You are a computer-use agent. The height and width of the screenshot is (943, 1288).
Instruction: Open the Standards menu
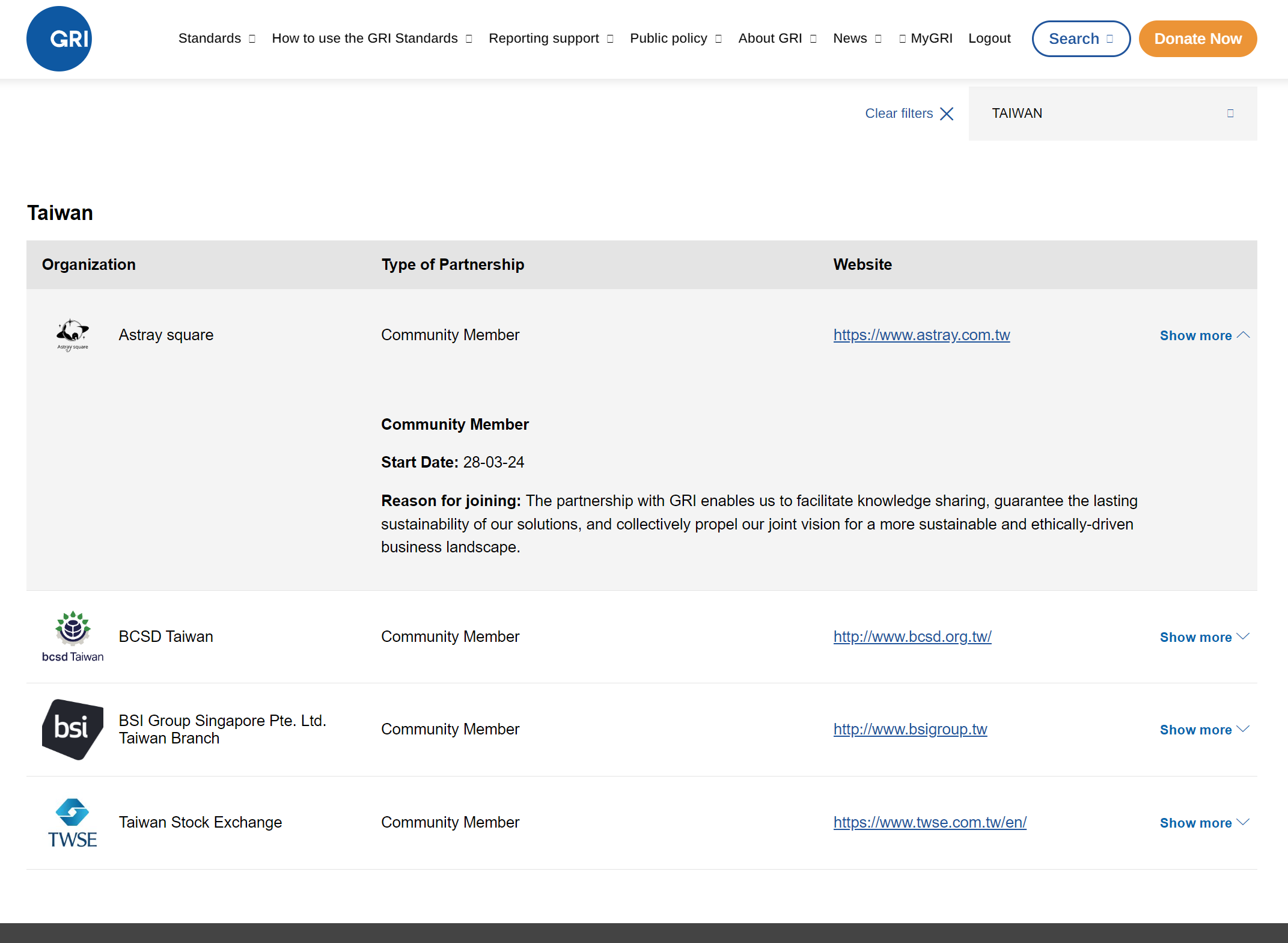pos(217,38)
